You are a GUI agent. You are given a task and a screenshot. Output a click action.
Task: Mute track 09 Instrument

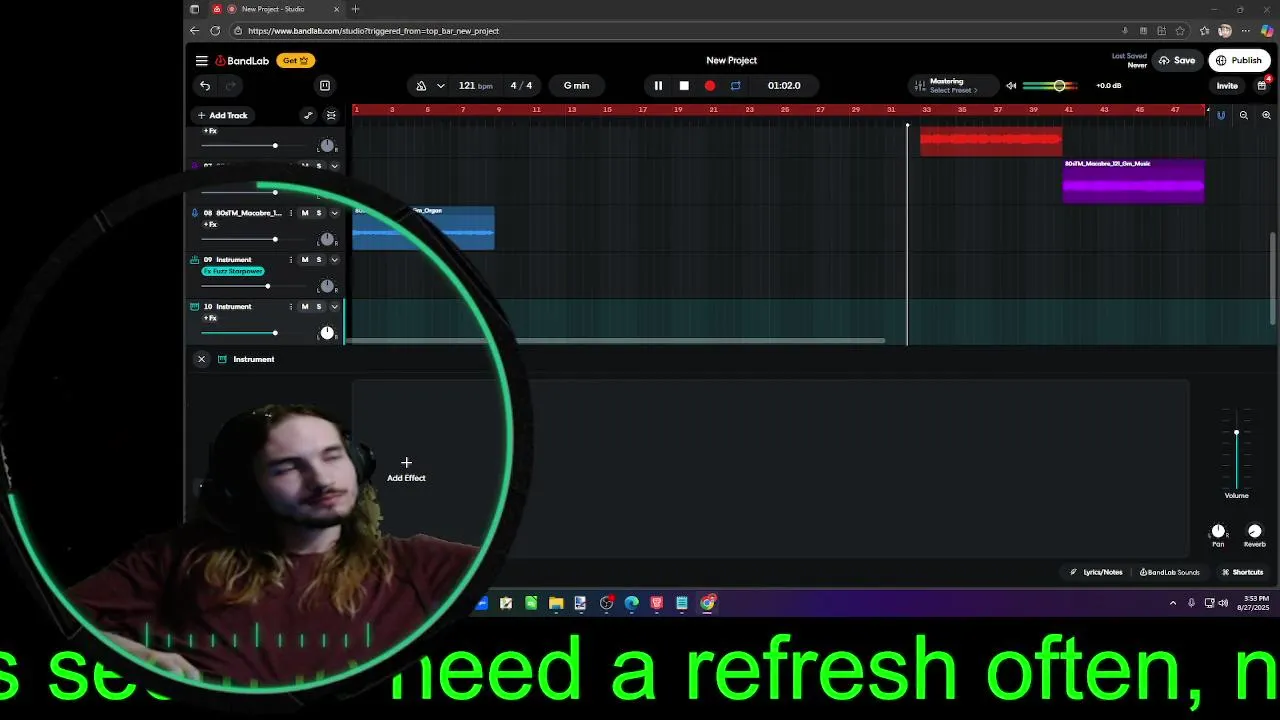tap(305, 260)
